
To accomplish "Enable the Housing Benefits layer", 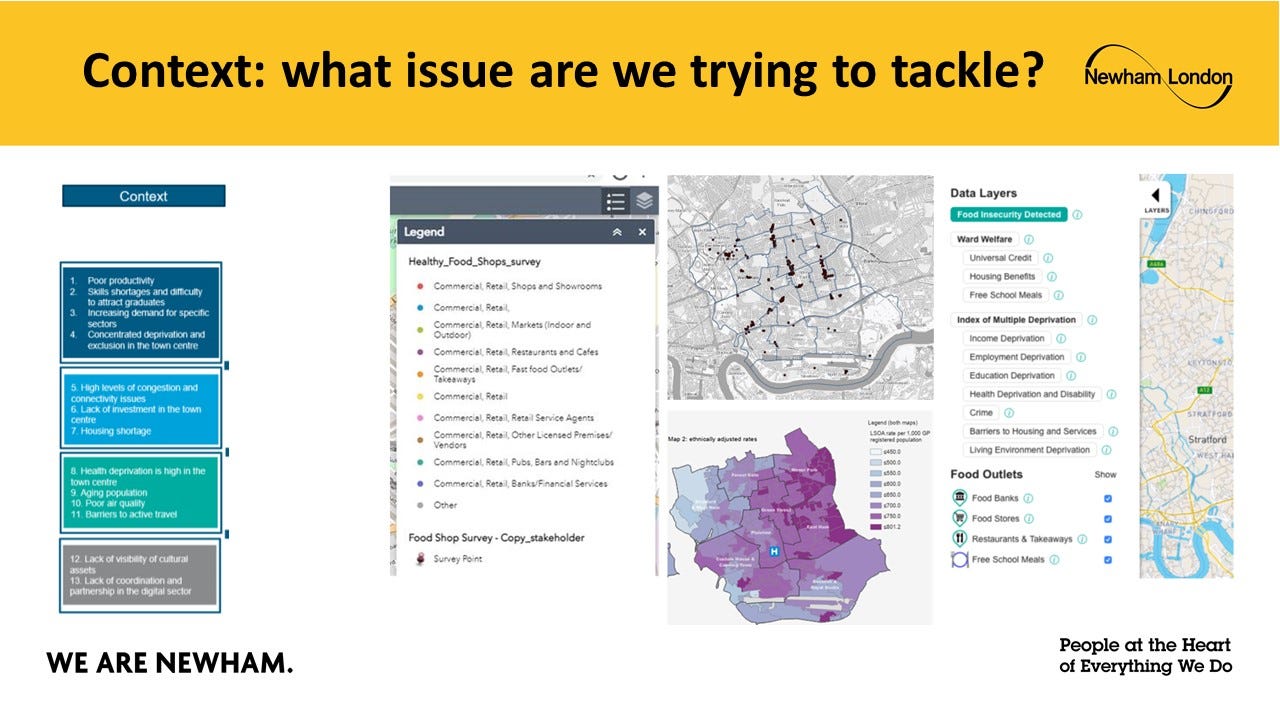I will pos(1002,277).
